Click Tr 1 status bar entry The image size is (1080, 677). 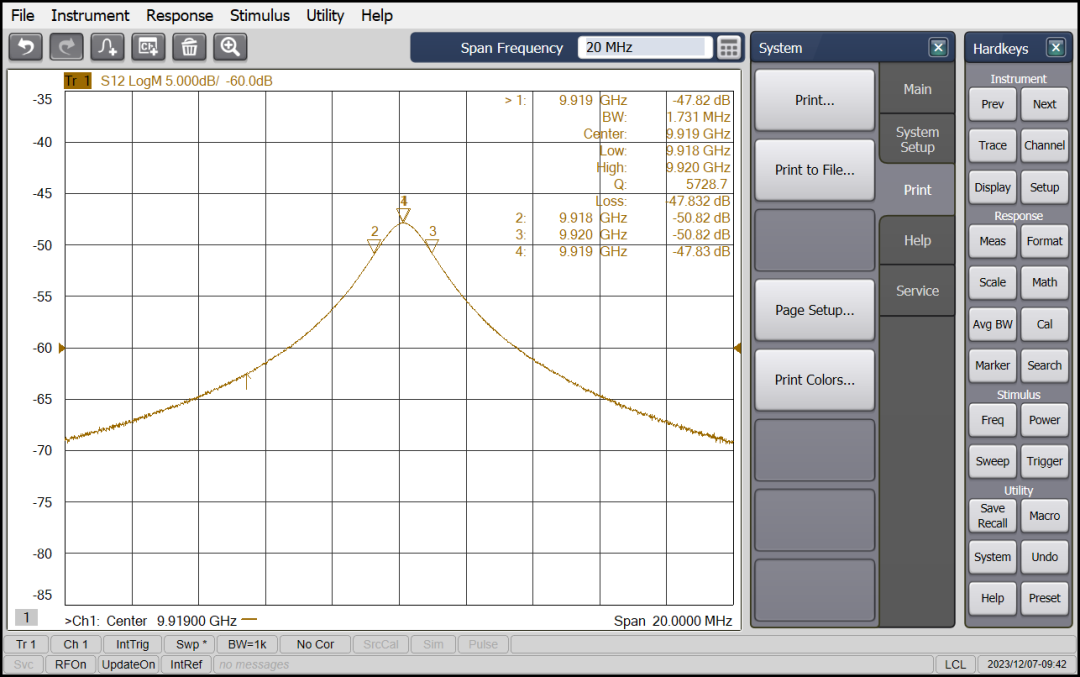pyautogui.click(x=26, y=645)
